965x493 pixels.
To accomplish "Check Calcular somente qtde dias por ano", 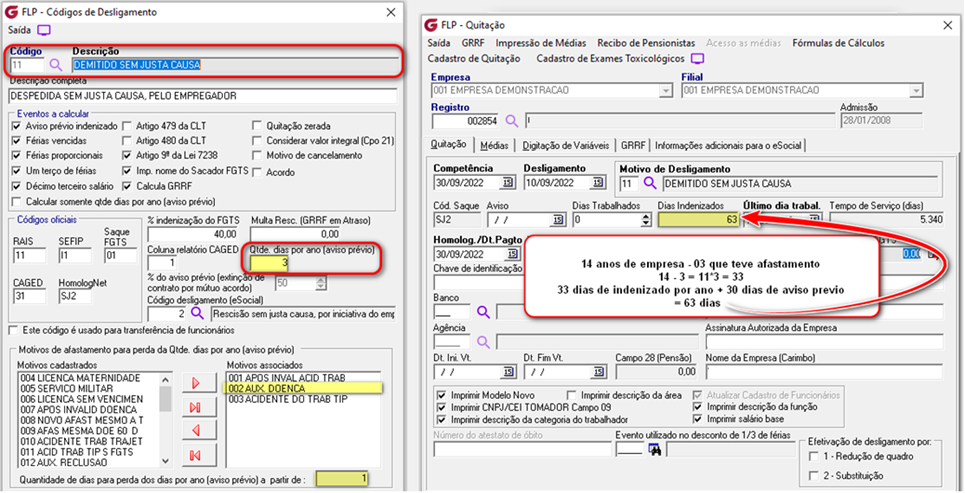I will pos(17,202).
